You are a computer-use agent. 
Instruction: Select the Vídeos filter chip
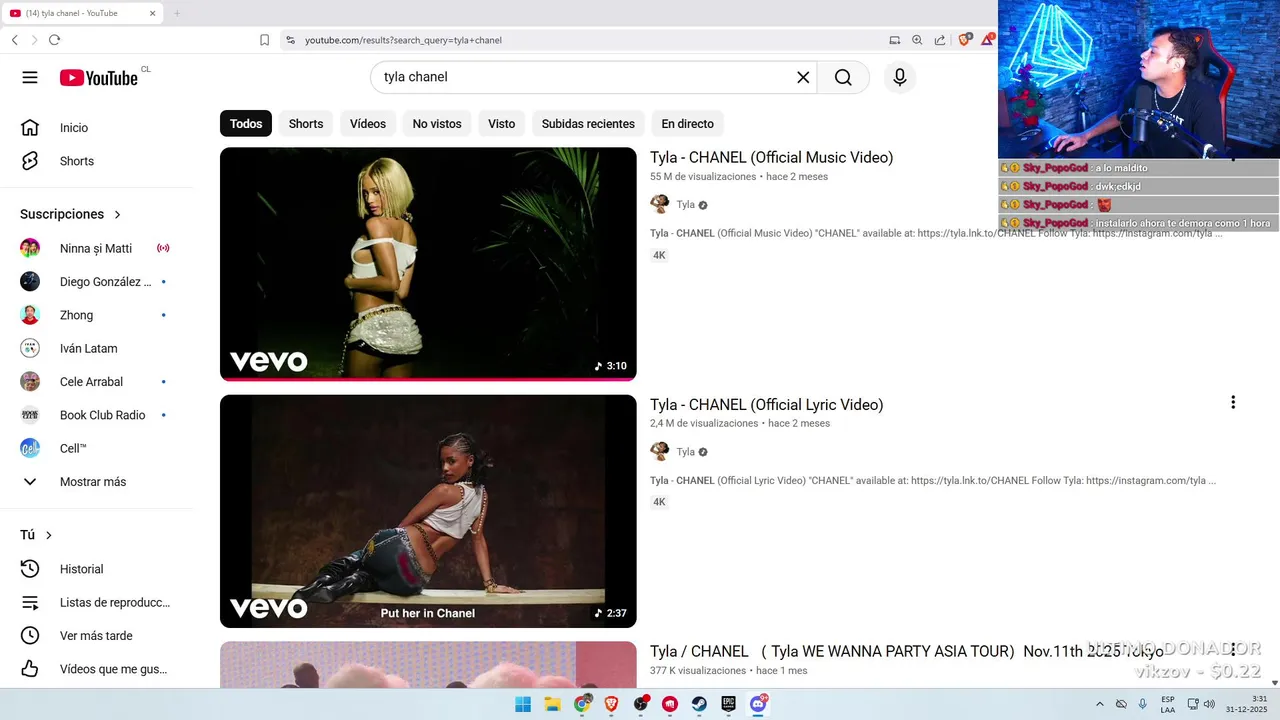368,124
